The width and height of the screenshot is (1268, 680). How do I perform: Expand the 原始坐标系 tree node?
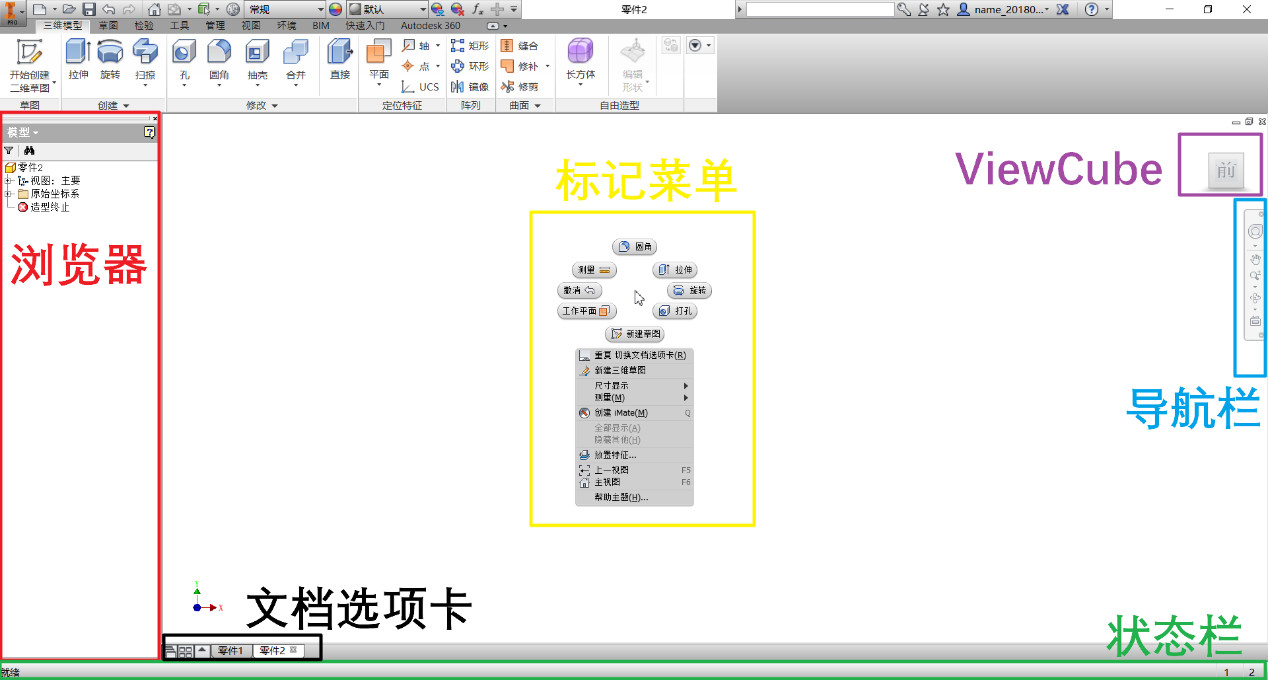tap(8, 194)
